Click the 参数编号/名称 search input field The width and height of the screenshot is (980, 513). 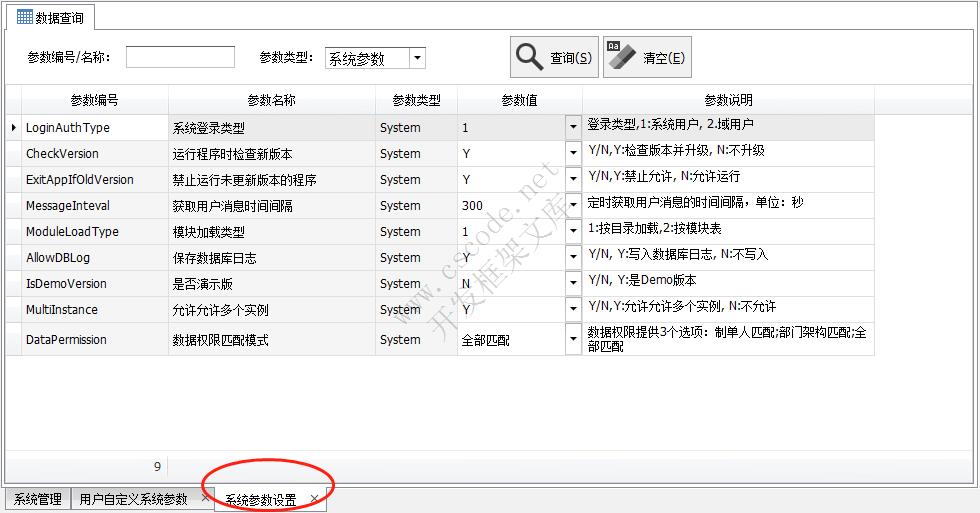[180, 58]
